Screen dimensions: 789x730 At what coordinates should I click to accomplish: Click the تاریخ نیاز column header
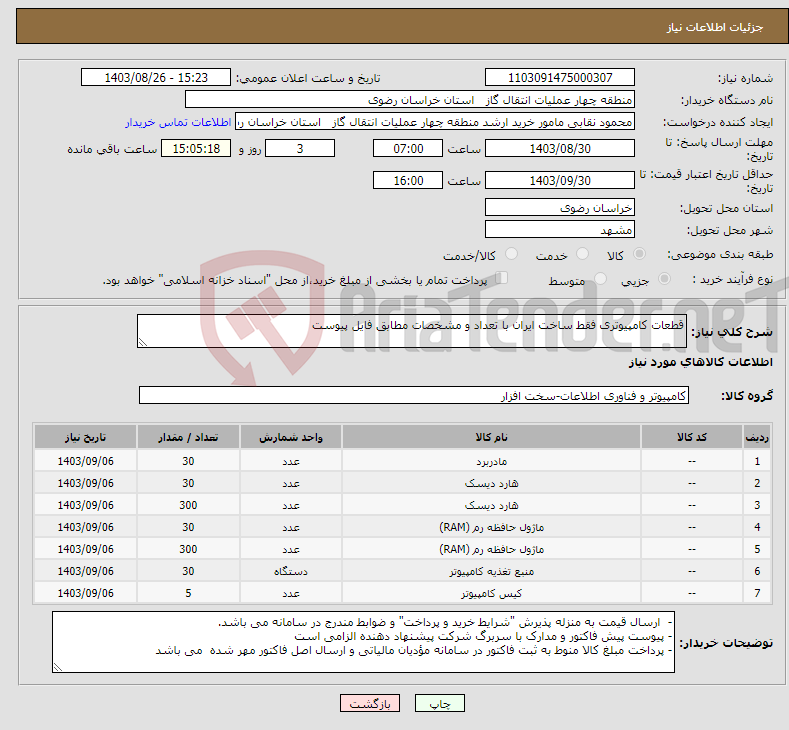click(x=86, y=437)
